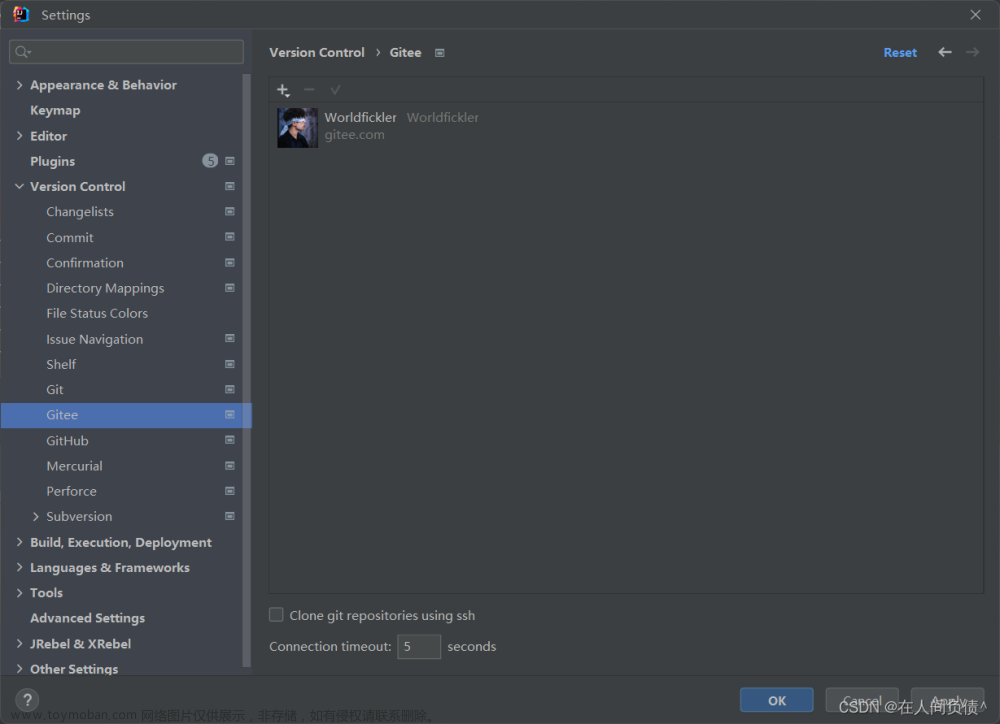Click the IntelliJ logo in the title bar
The image size is (1000, 724).
coord(20,14)
